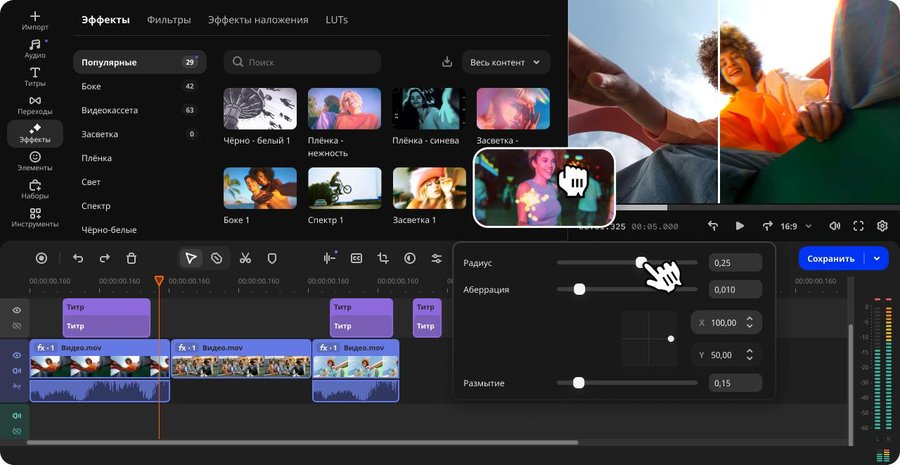Click the trash delete icon
Viewport: 900px width, 465px height.
pyautogui.click(x=131, y=258)
